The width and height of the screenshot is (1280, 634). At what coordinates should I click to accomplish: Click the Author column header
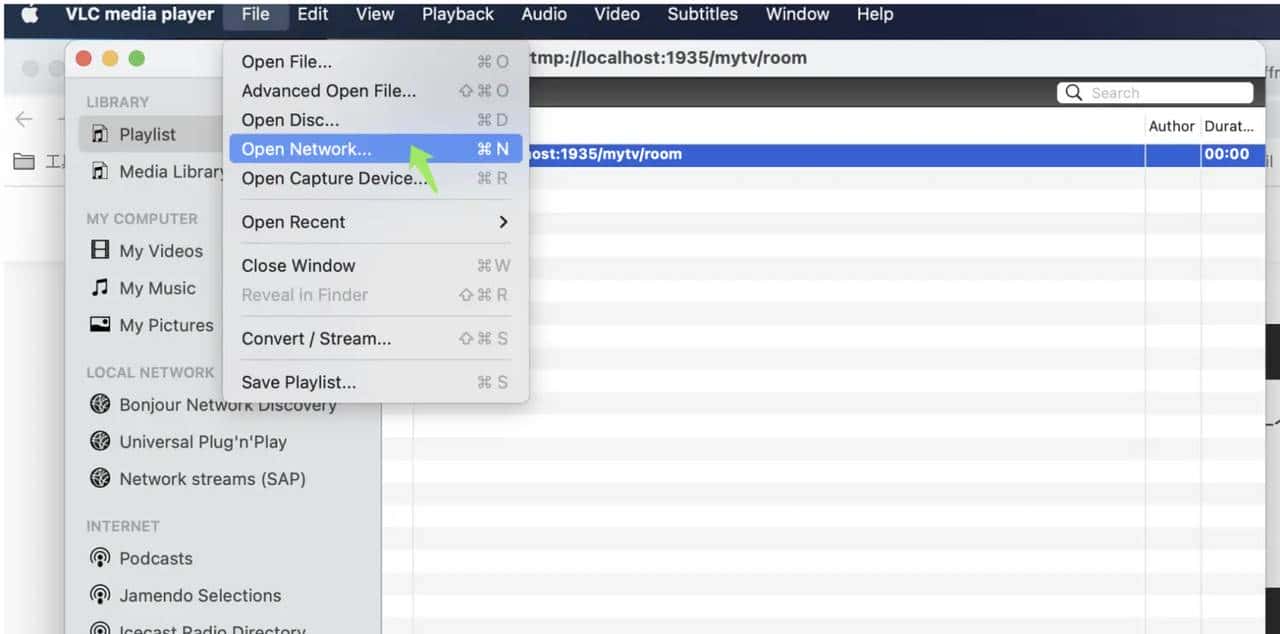pyautogui.click(x=1172, y=126)
